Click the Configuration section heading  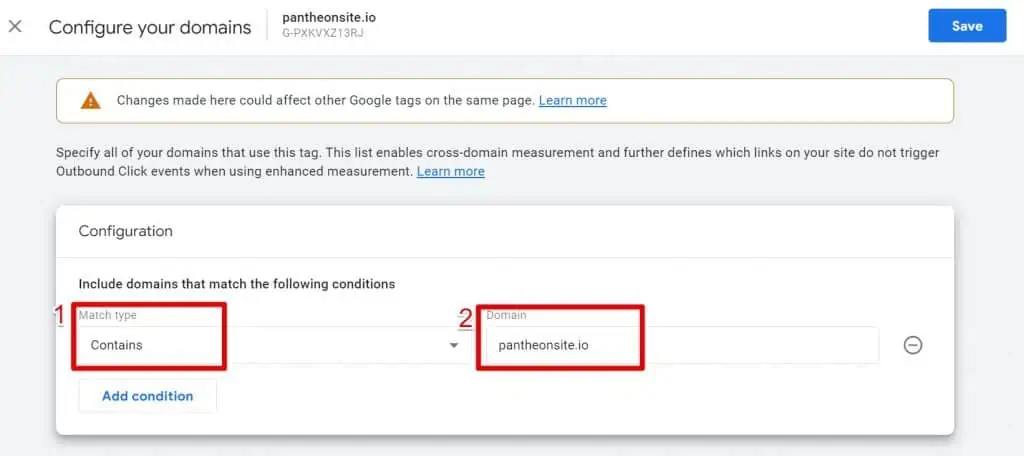[125, 231]
